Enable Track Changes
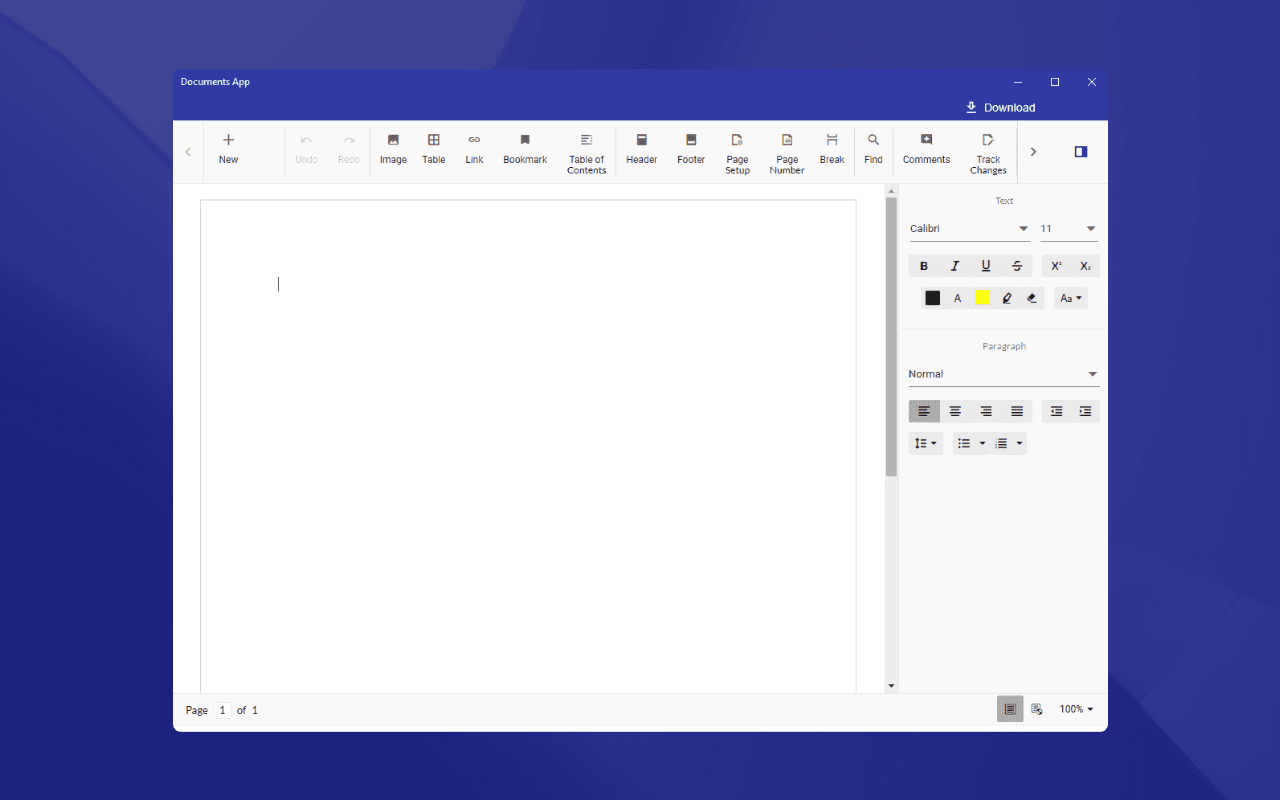This screenshot has width=1280, height=800. pyautogui.click(x=988, y=150)
